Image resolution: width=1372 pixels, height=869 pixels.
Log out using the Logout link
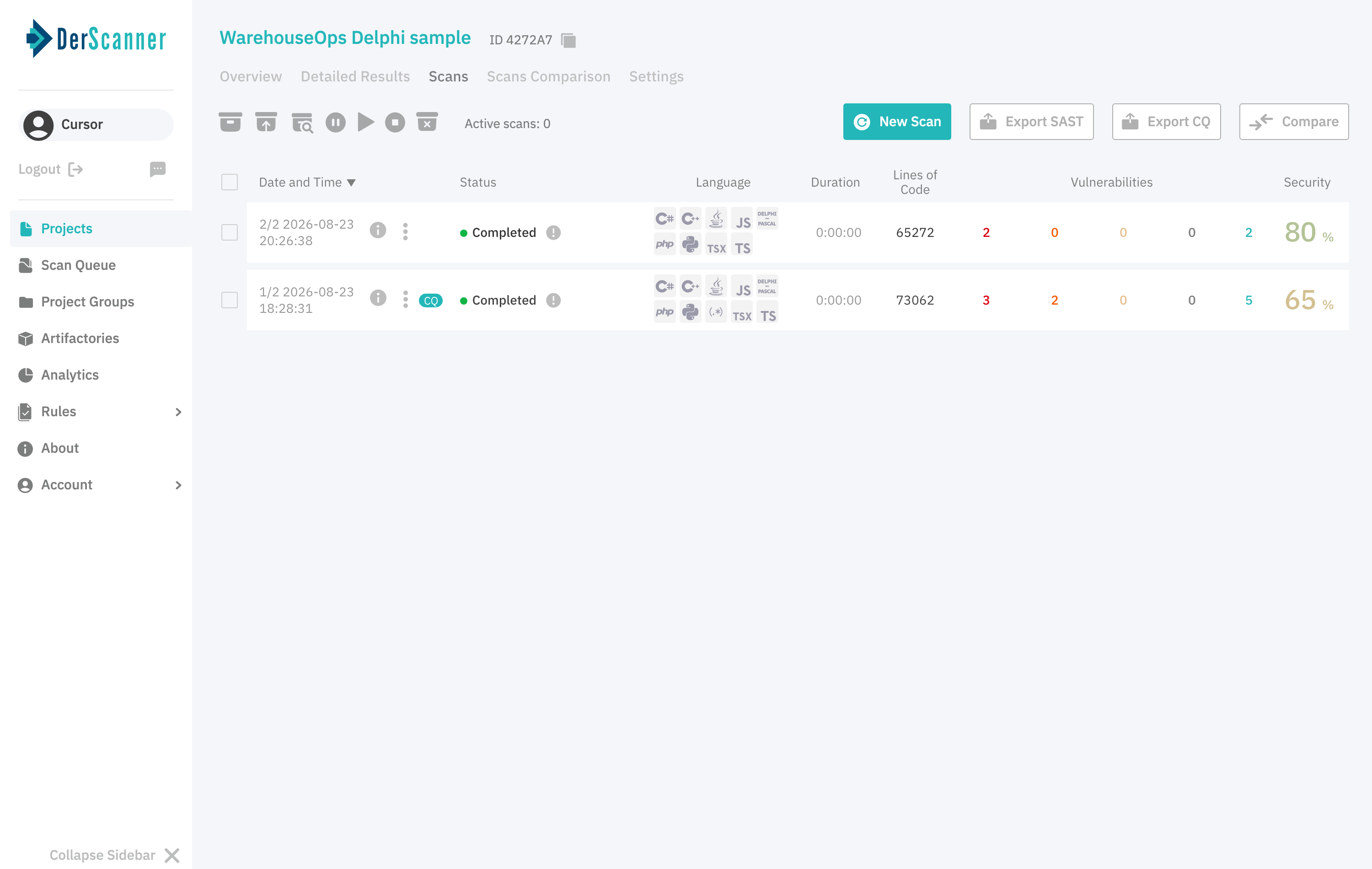51,169
